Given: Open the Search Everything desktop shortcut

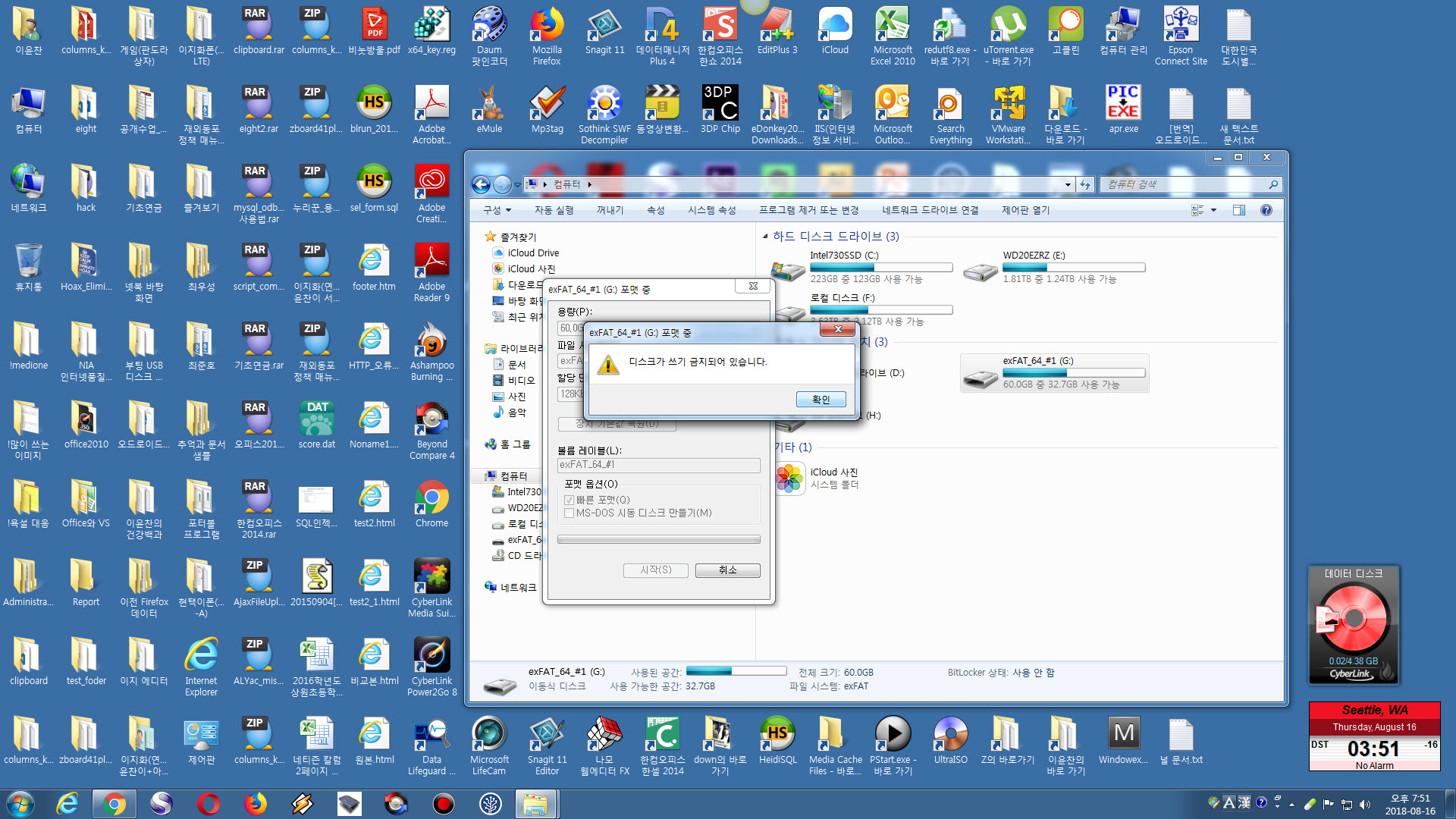Looking at the screenshot, I should (x=950, y=115).
